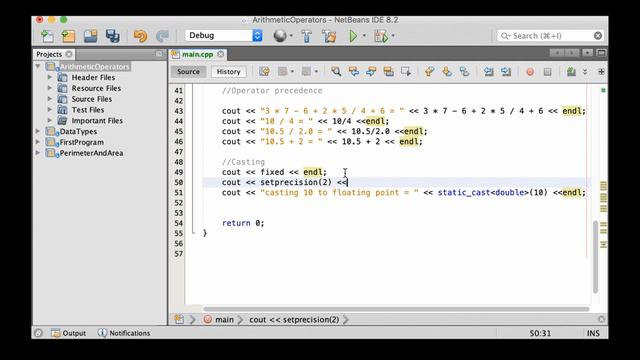Close the Projects panel tab

coord(69,54)
